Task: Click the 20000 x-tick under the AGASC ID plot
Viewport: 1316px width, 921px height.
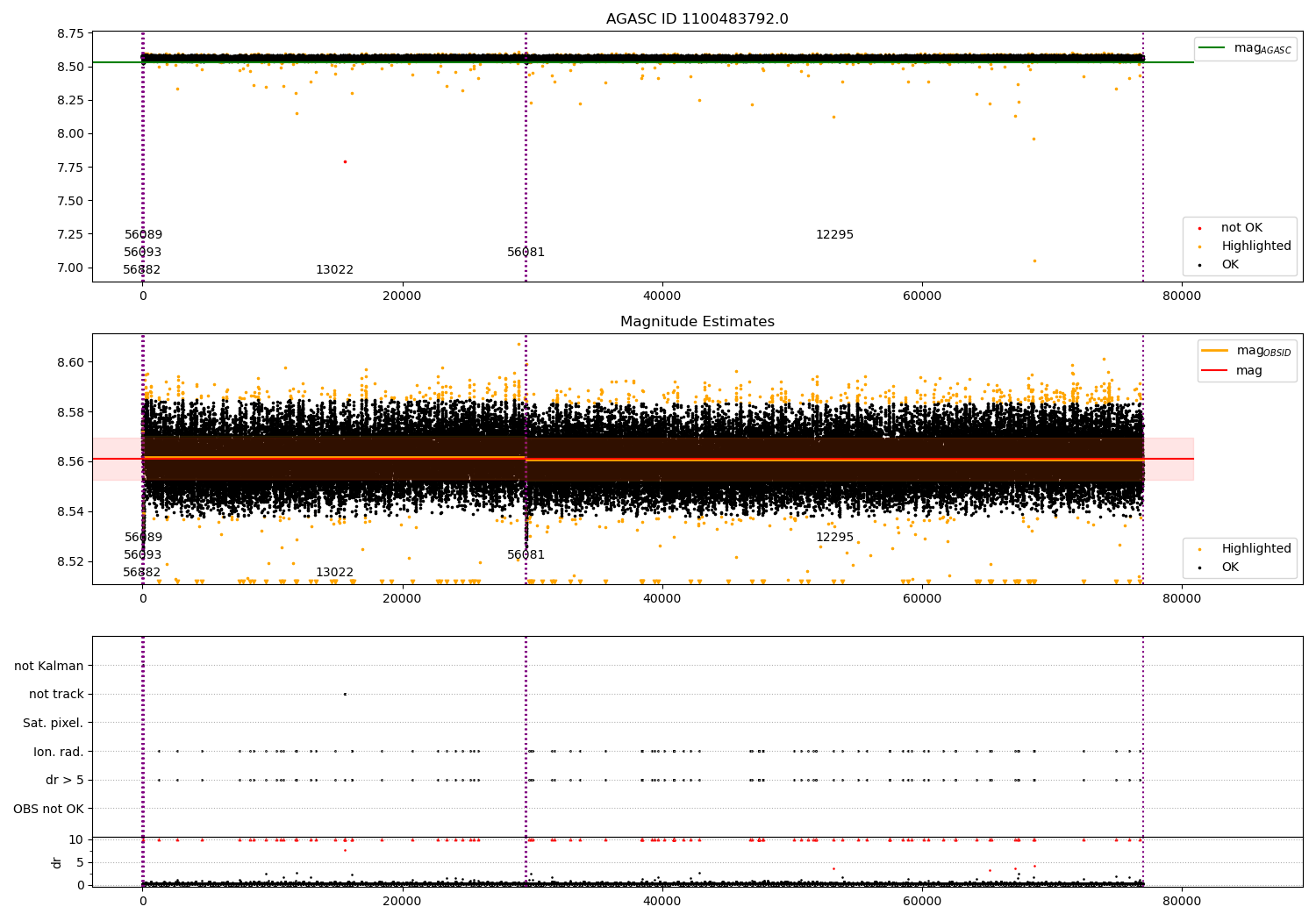Action: click(x=402, y=296)
